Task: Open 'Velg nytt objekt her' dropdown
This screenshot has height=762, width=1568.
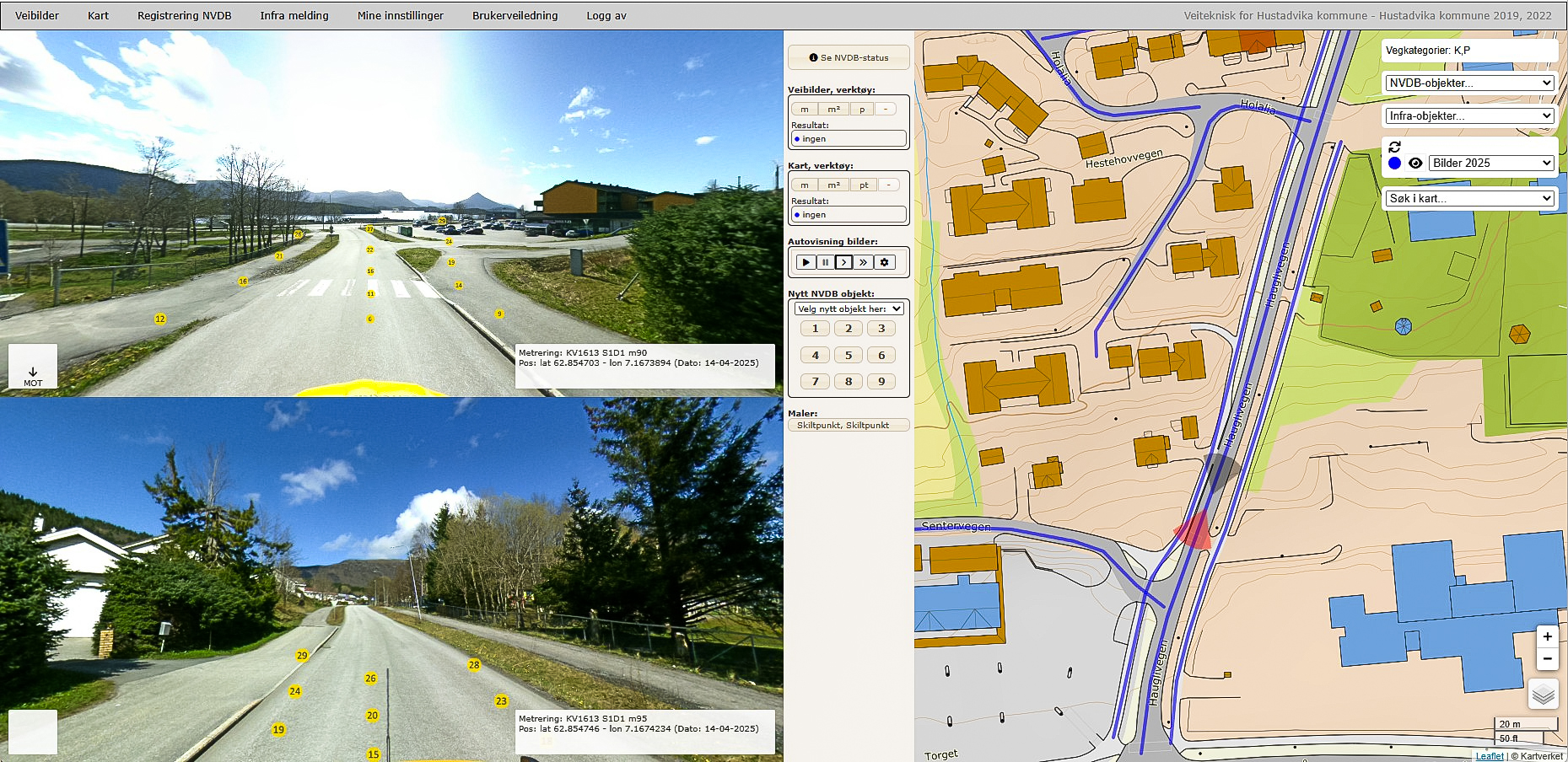Action: 849,309
